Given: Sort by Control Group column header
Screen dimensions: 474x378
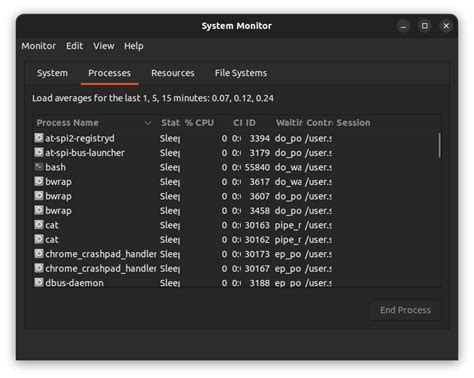Looking at the screenshot, I should (x=319, y=123).
